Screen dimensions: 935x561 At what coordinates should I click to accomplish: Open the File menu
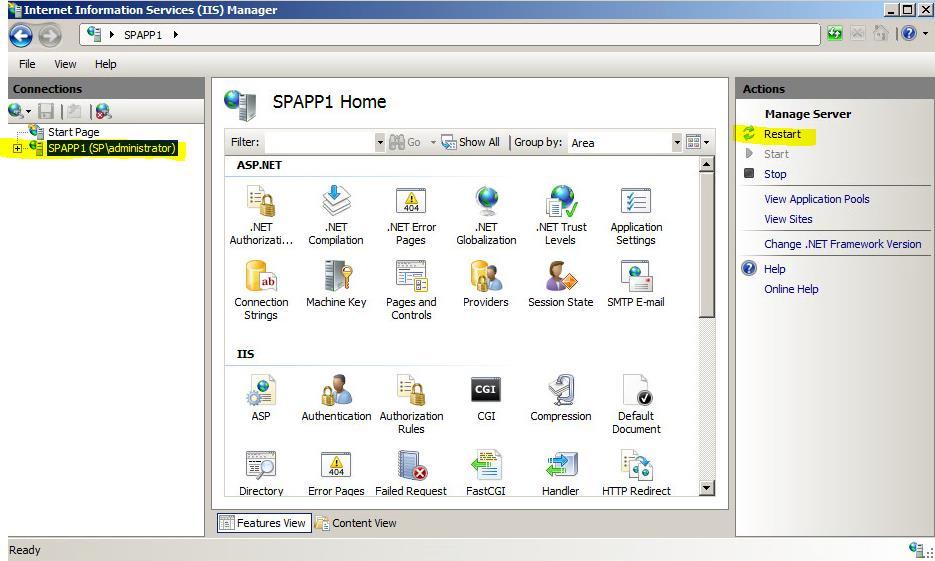(x=27, y=64)
